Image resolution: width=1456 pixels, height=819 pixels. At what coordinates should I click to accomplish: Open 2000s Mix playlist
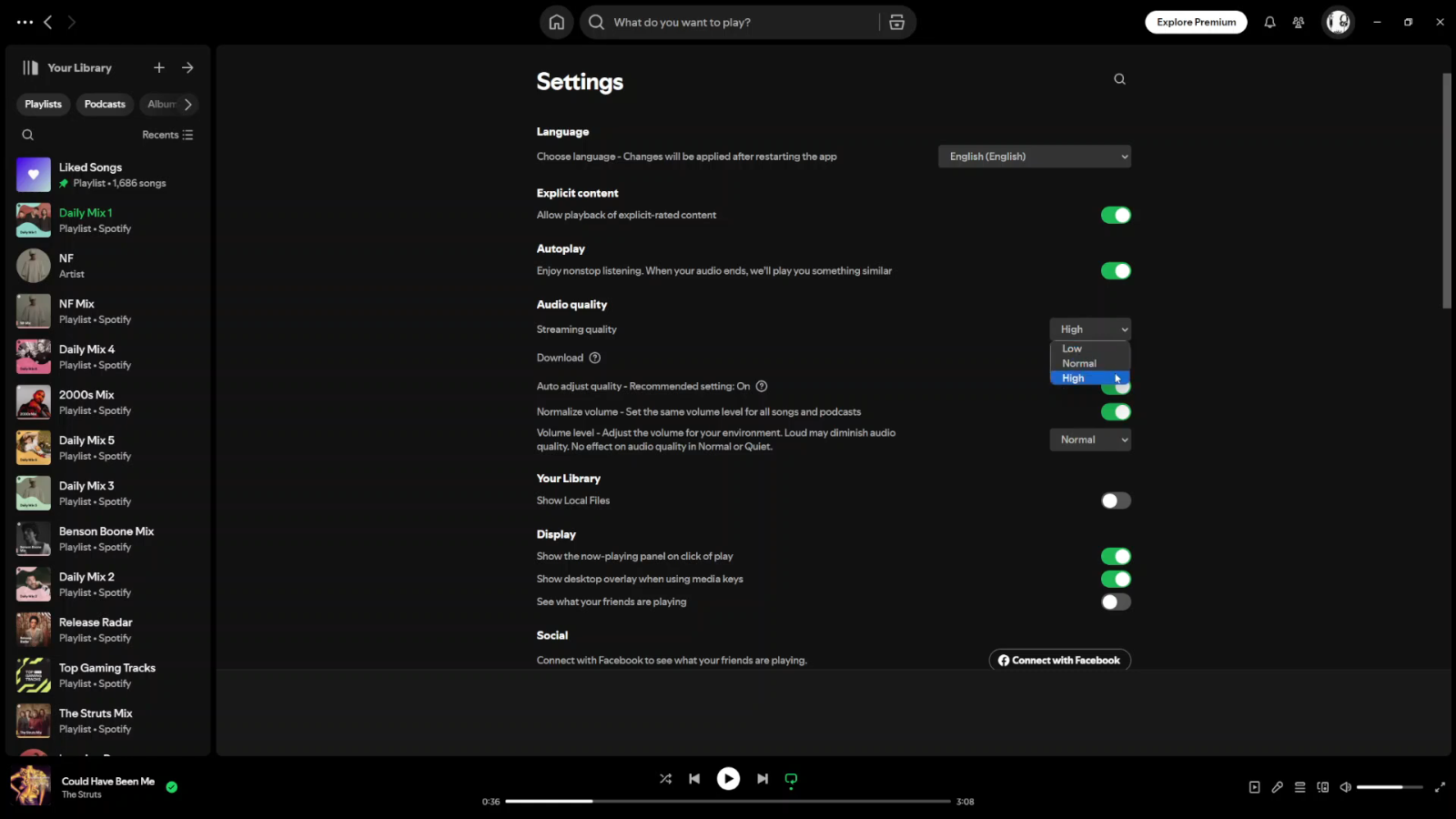coord(108,402)
